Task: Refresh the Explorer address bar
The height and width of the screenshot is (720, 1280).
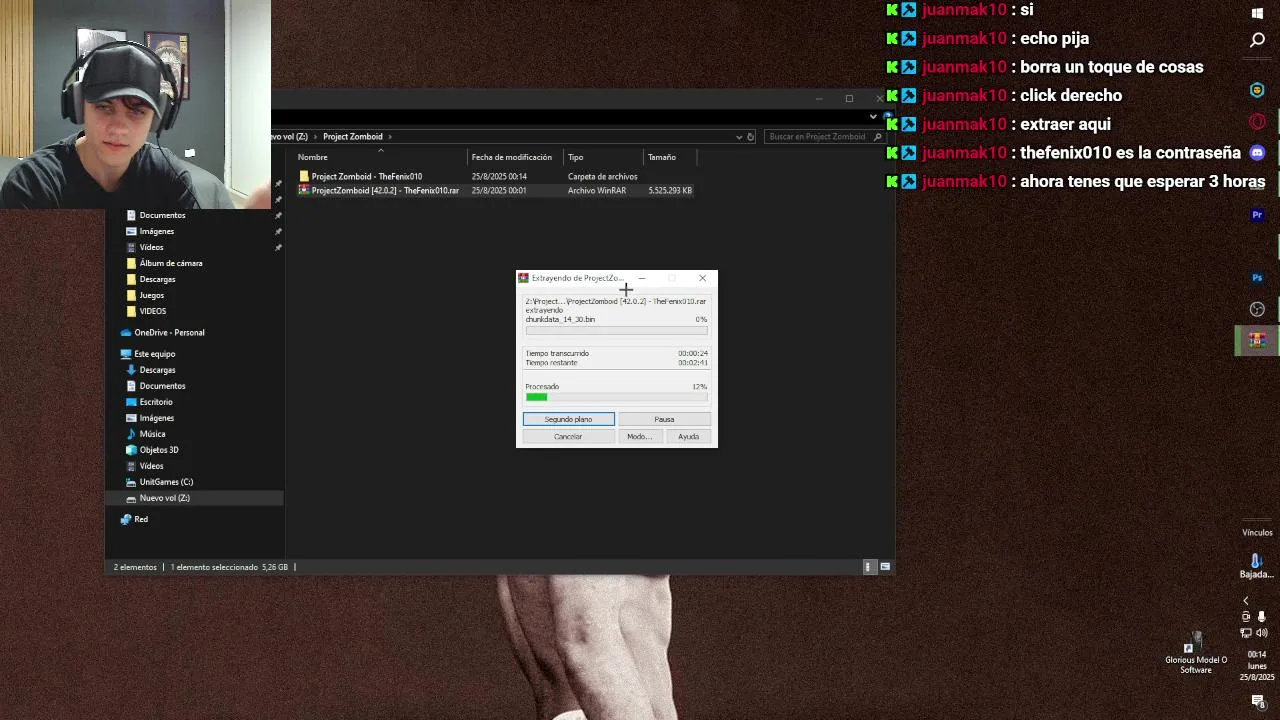Action: pos(750,137)
